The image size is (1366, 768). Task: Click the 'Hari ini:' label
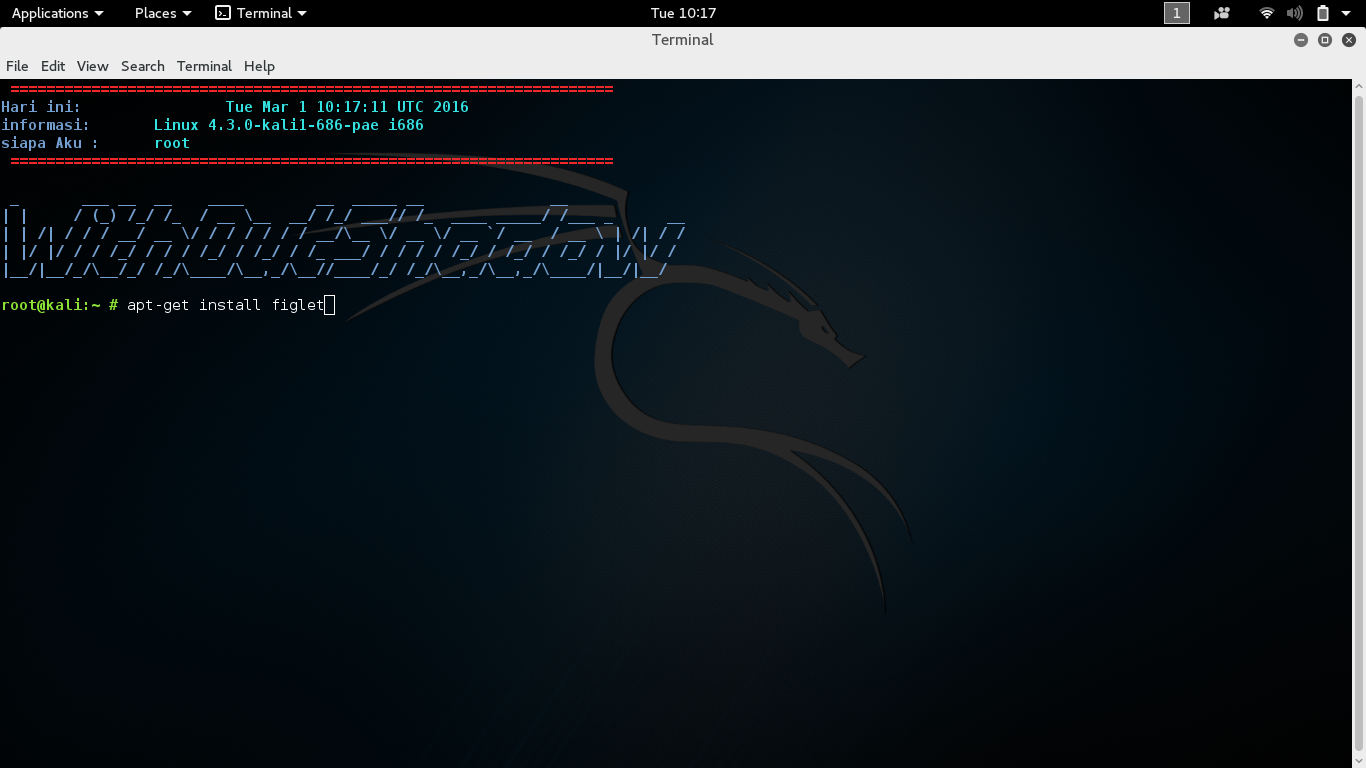(x=41, y=107)
